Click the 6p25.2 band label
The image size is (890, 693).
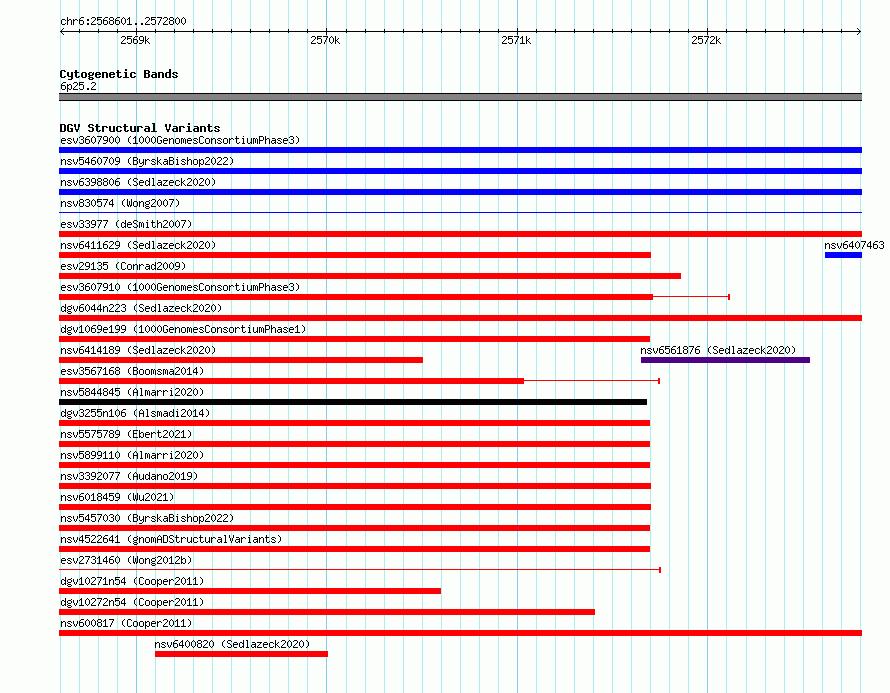pos(78,86)
